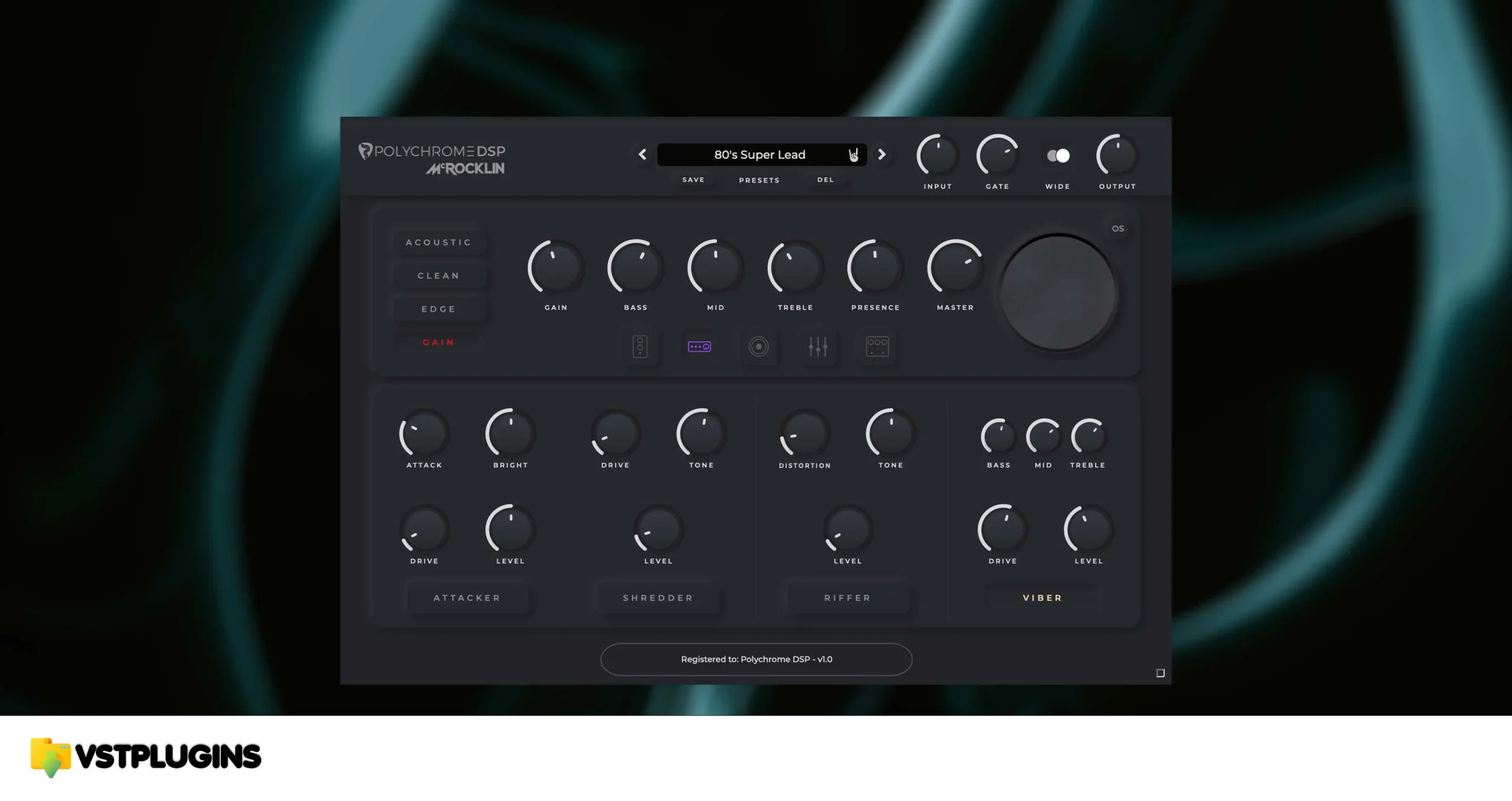Select the purple amp head icon
Screen dimensions: 1512x801
pos(699,346)
